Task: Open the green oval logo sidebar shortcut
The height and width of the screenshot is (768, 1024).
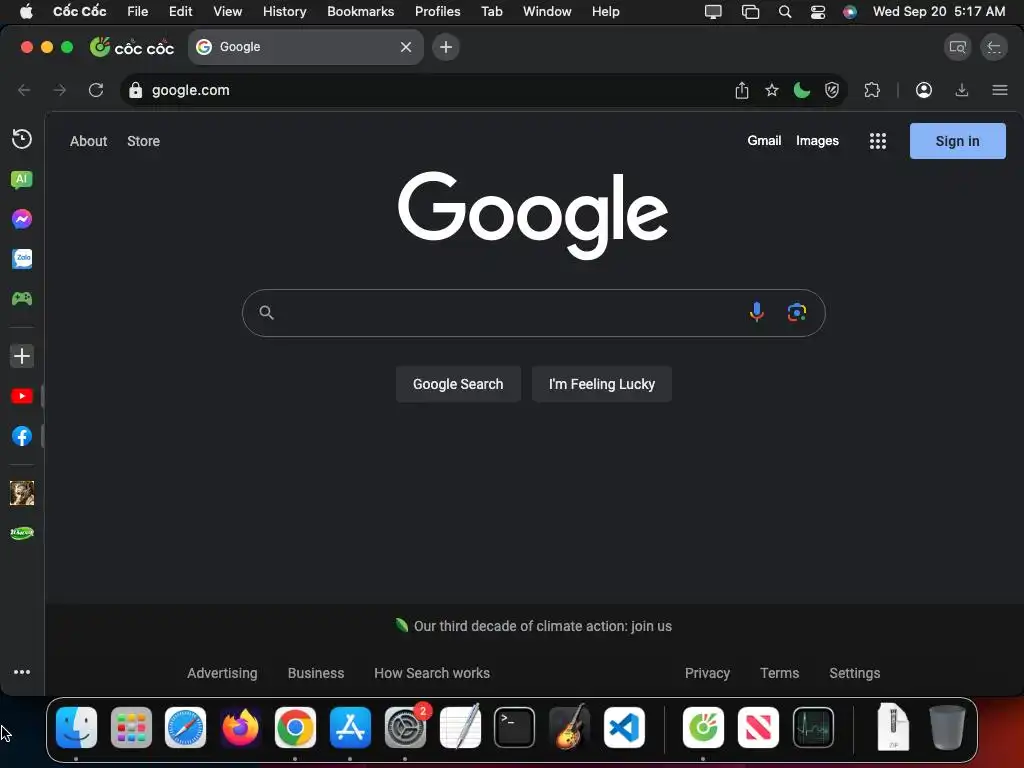Action: (22, 533)
